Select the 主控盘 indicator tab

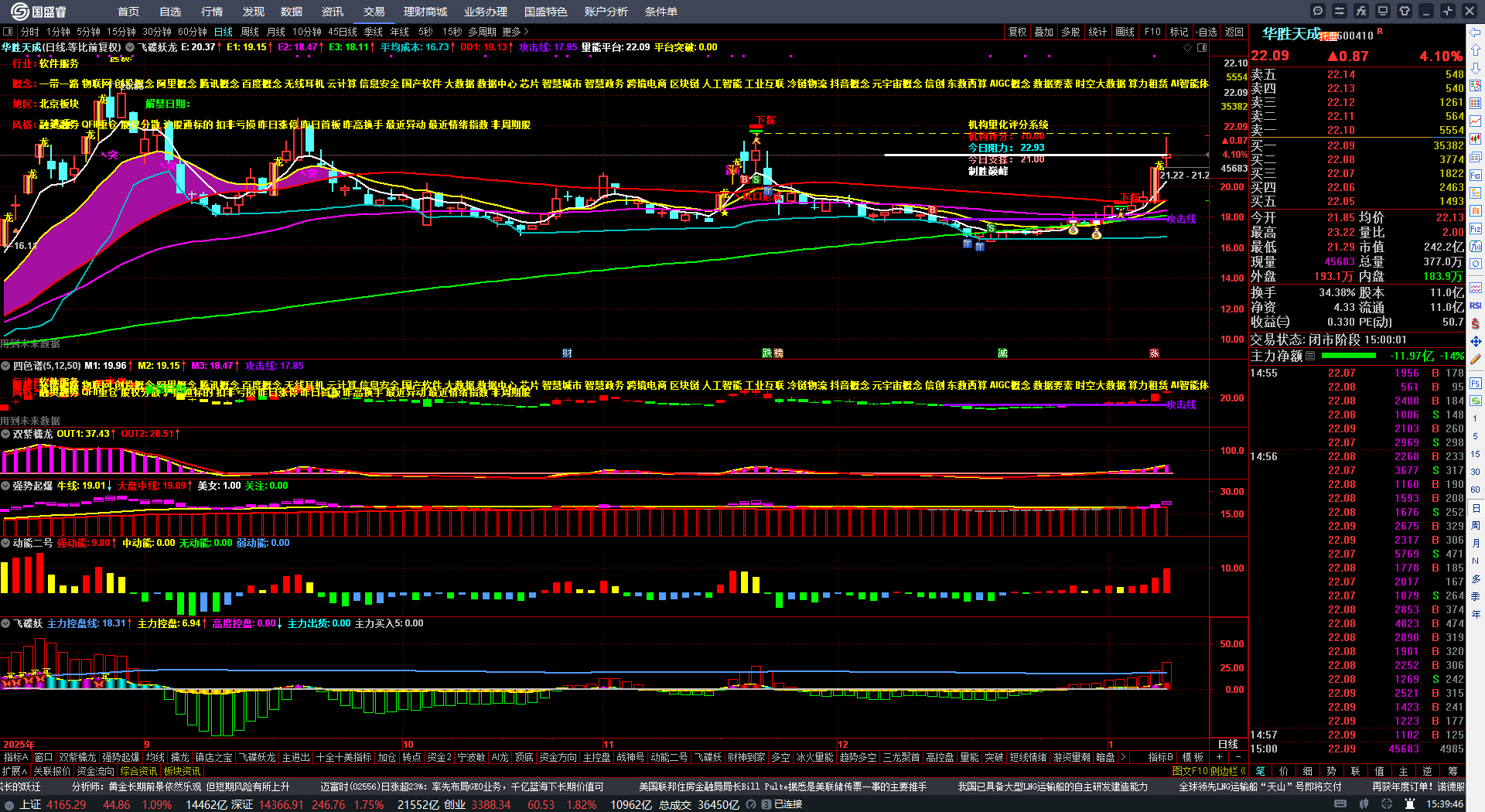click(596, 758)
